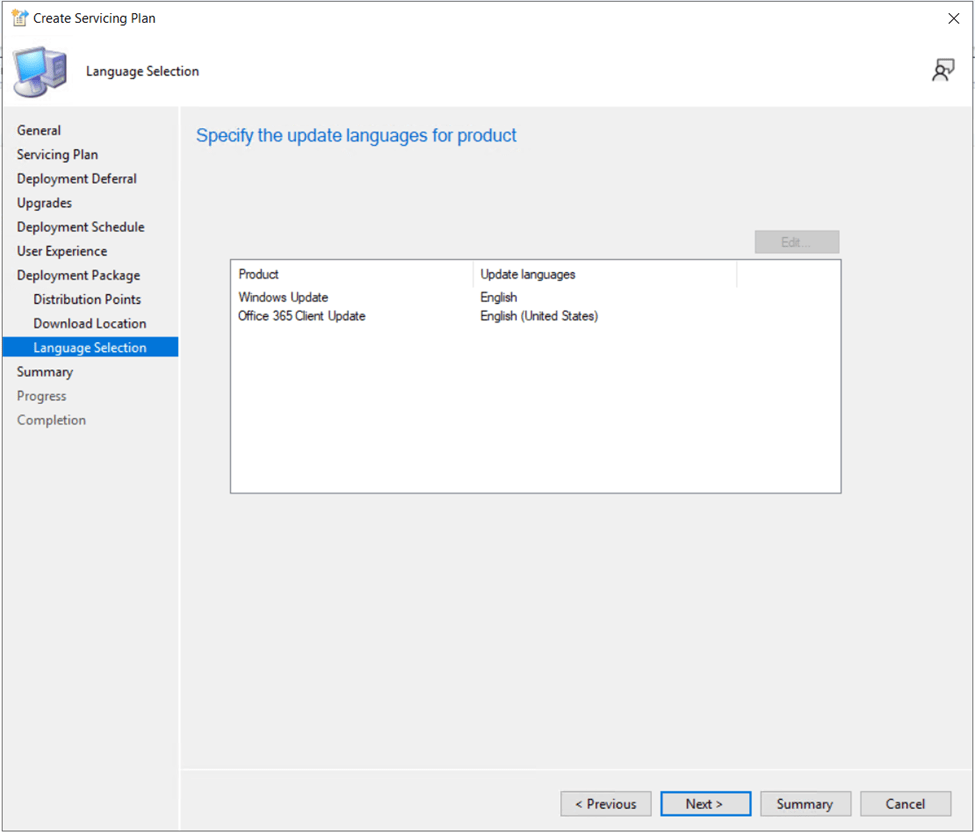The height and width of the screenshot is (835, 975).
Task: Open the Distribution Points sub-step
Action: tap(87, 299)
